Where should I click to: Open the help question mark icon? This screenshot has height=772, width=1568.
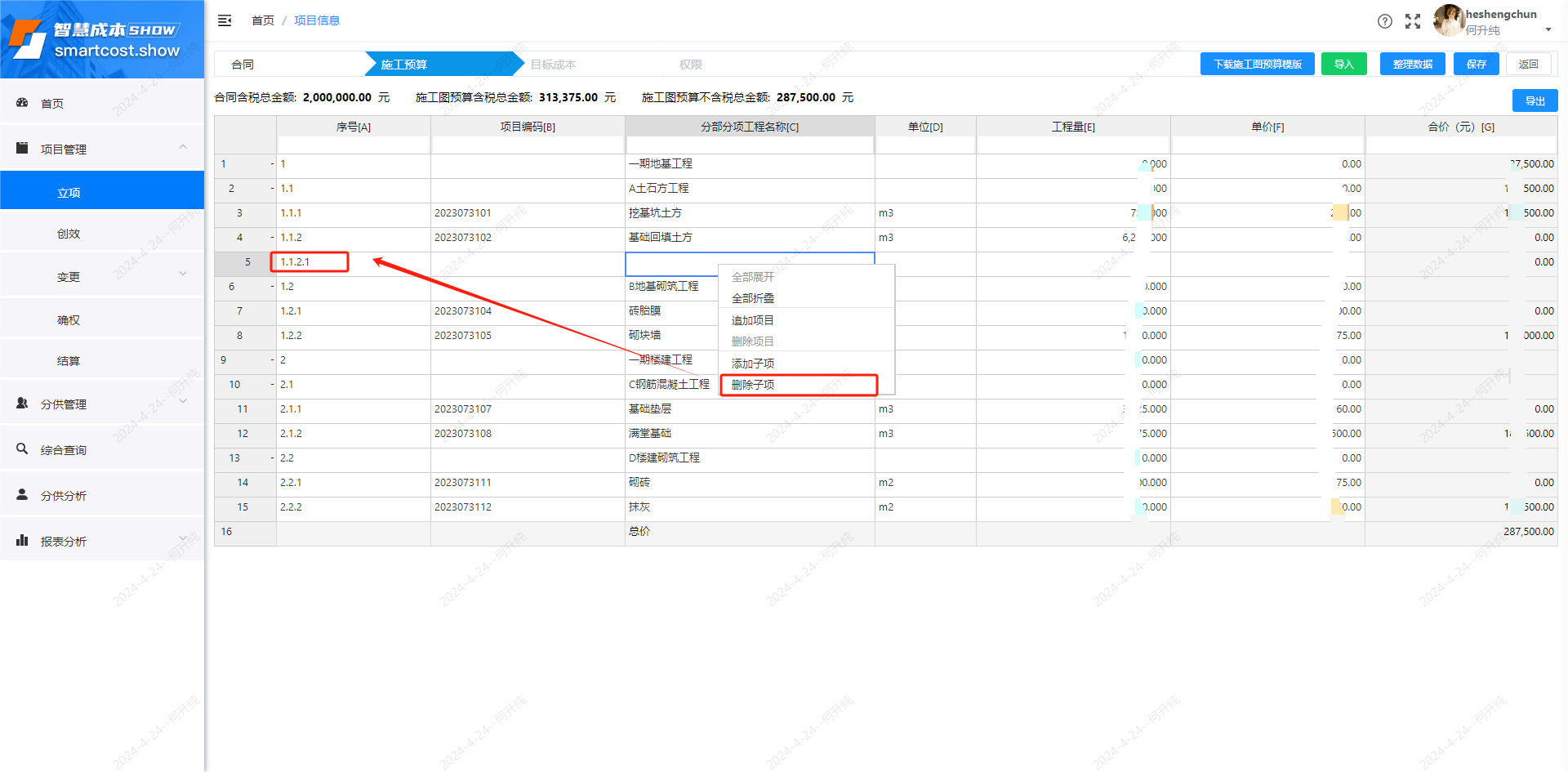[x=1384, y=21]
